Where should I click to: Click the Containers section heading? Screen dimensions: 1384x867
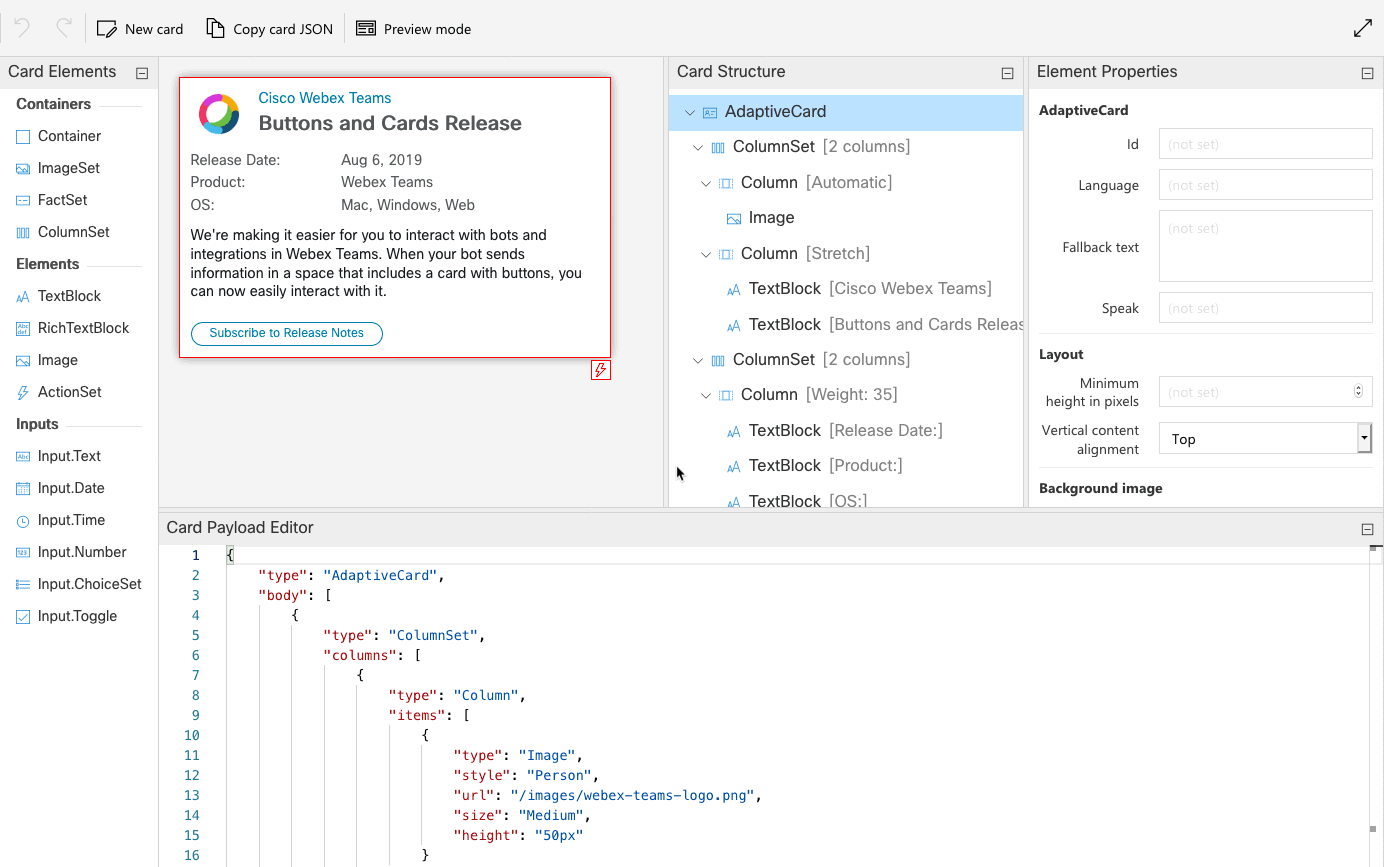(53, 104)
